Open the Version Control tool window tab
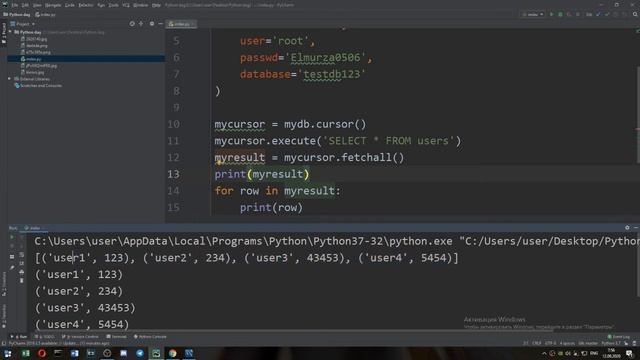 pos(80,337)
